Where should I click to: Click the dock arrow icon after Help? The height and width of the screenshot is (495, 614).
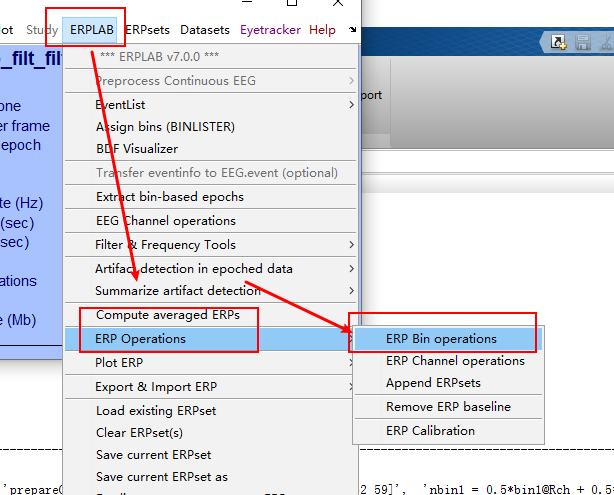(352, 29)
